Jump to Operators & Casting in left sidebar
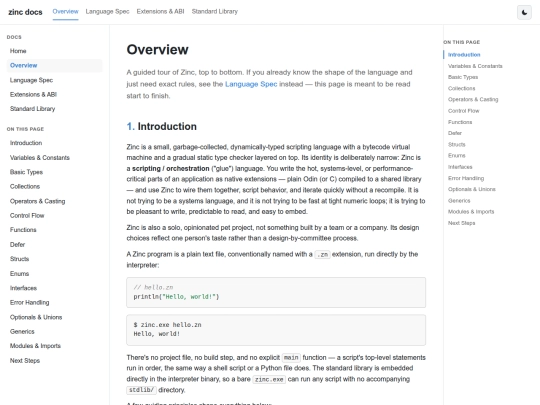This screenshot has width=540, height=405. pyautogui.click(x=54, y=201)
